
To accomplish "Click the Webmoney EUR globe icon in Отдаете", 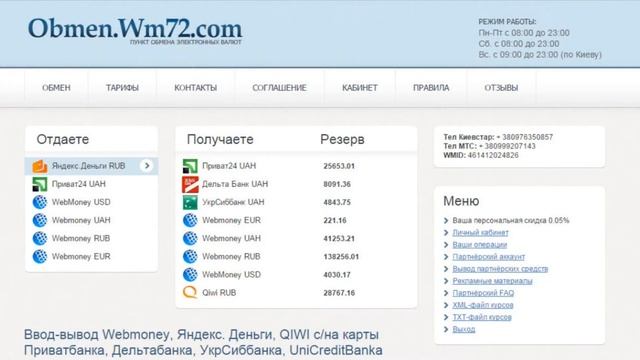I will tap(40, 256).
